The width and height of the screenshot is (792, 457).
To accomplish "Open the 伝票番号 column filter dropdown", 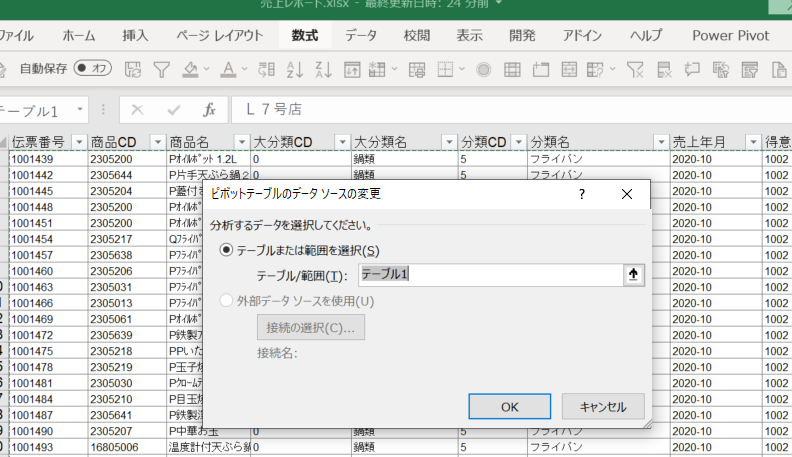I will click(x=79, y=142).
